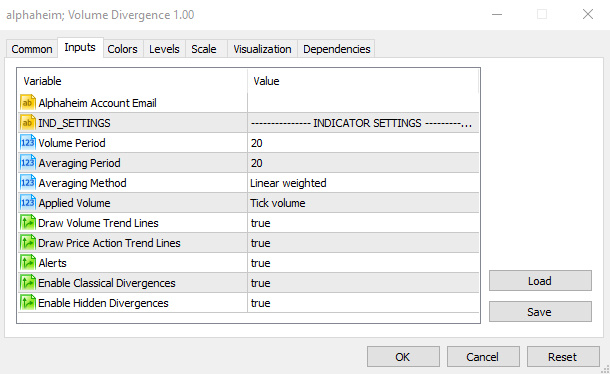
Task: Go to the Levels tab
Action: pos(164,49)
